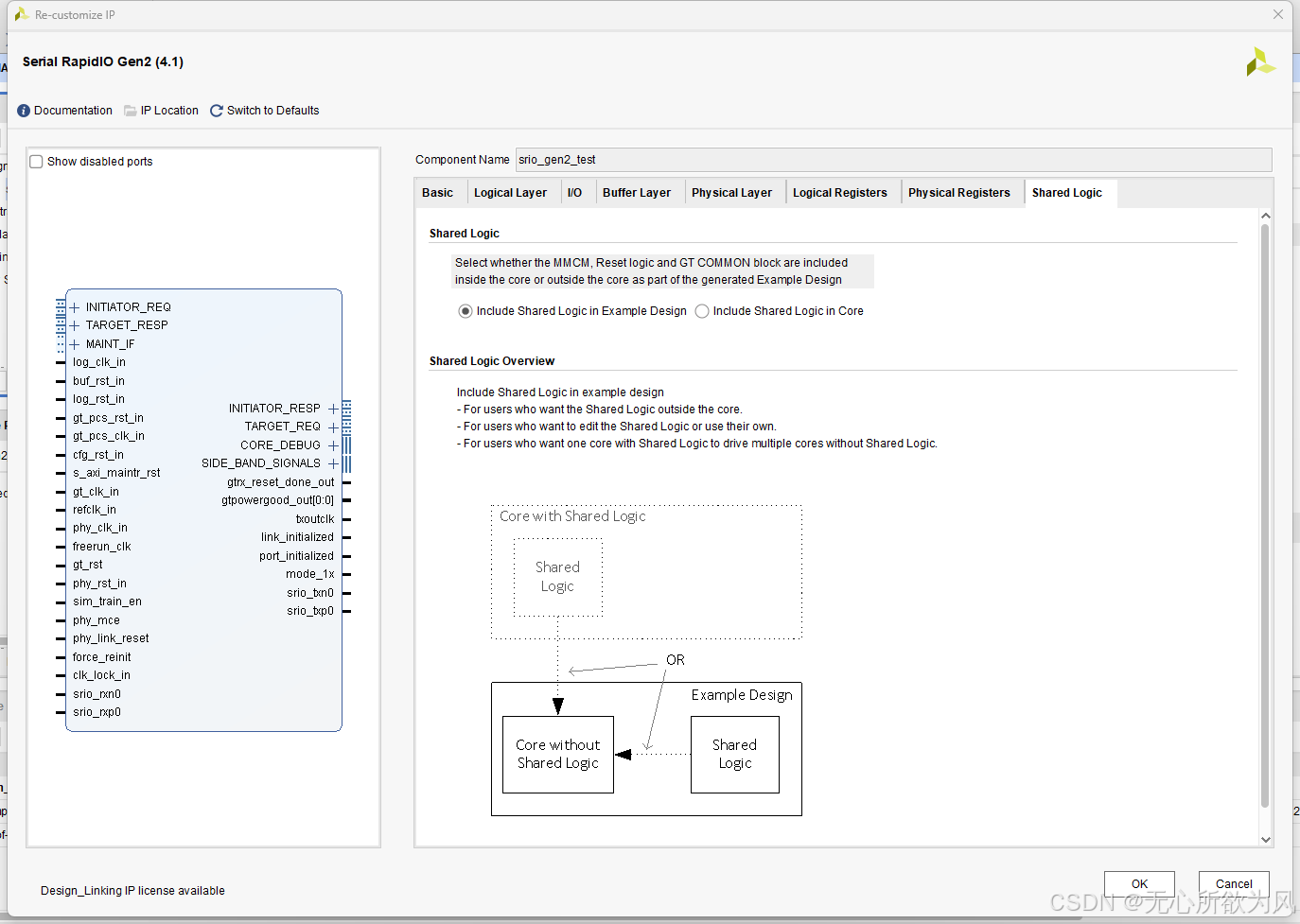Screen dimensions: 1300x924
Task: Expand the SIDE_BAND_SIGNALS group
Action: (x=333, y=462)
